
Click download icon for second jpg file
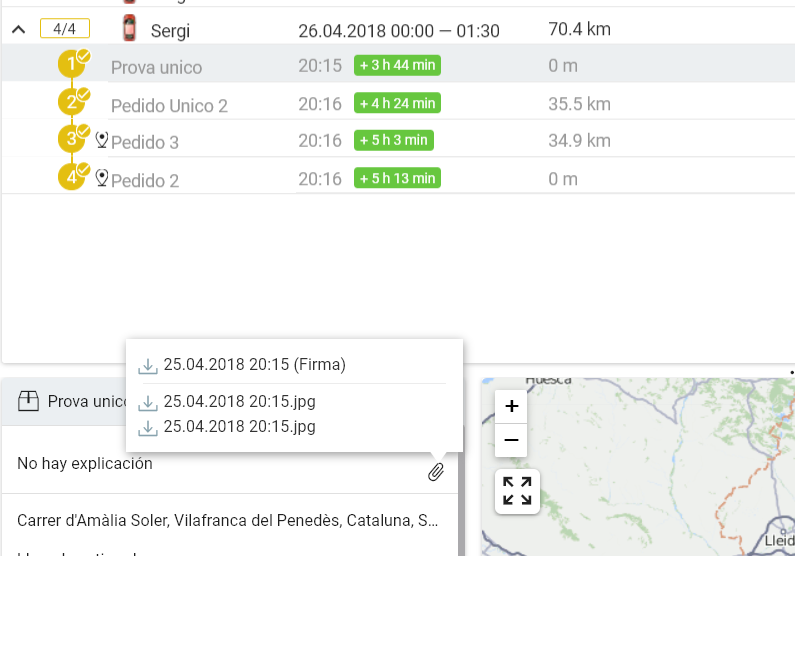[148, 428]
